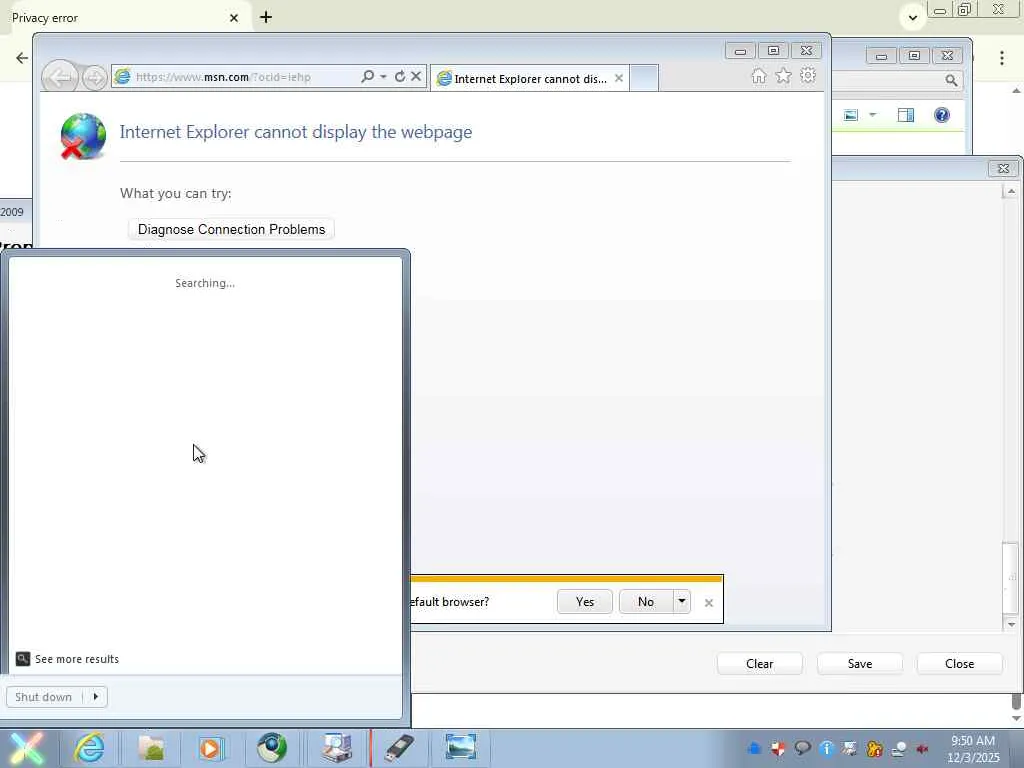Click Diagnose Connection Problems button

coord(231,229)
